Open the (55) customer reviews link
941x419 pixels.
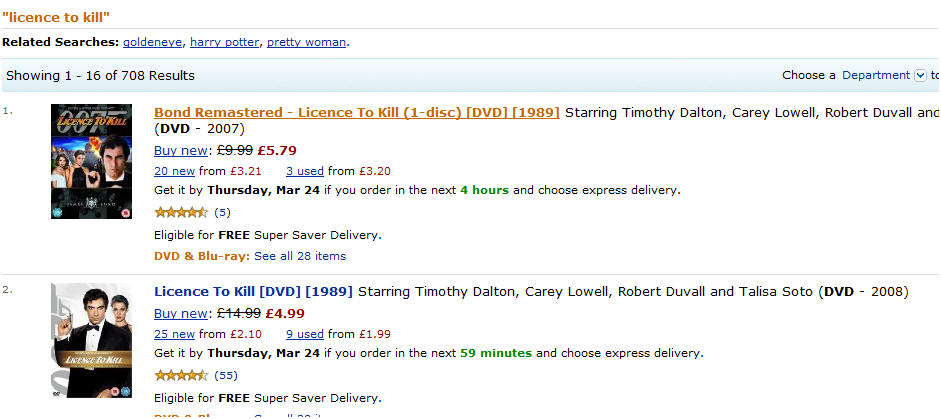pyautogui.click(x=226, y=376)
